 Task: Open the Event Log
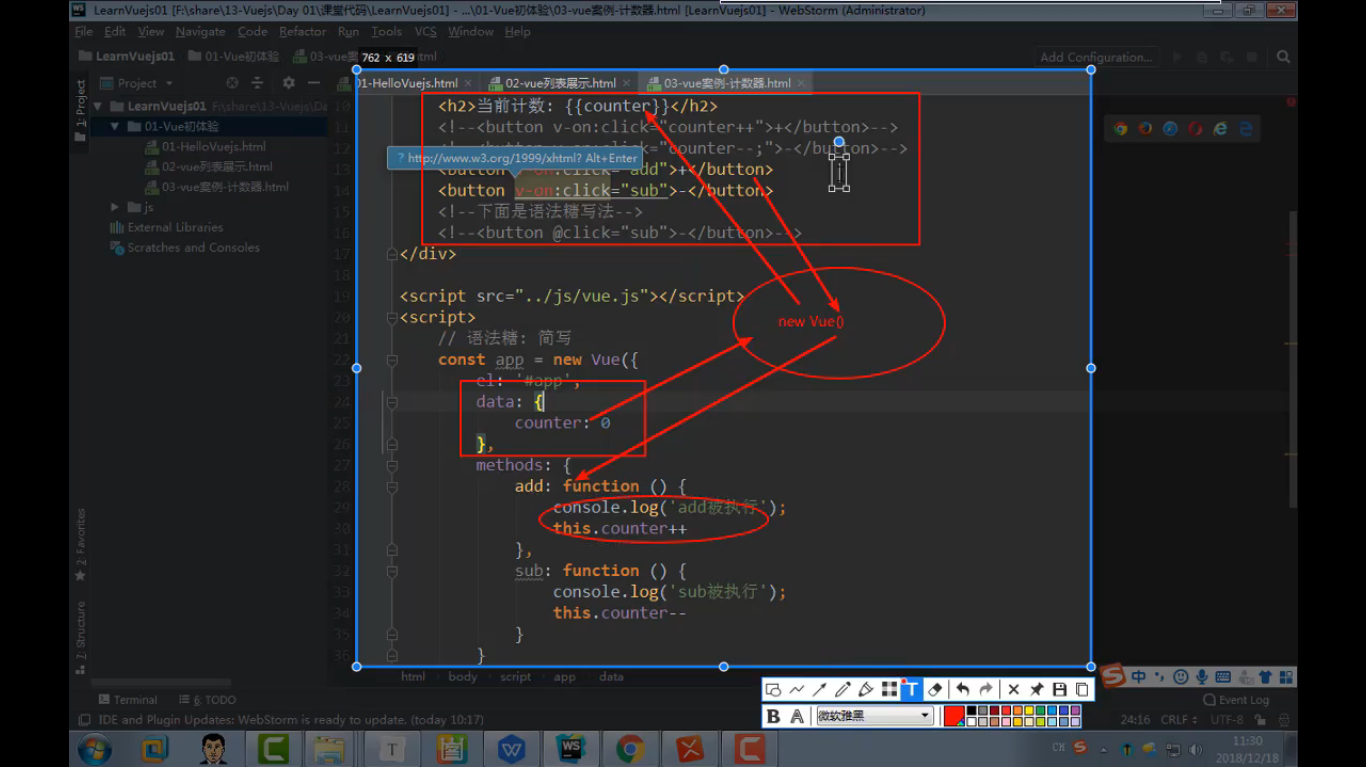point(1236,700)
